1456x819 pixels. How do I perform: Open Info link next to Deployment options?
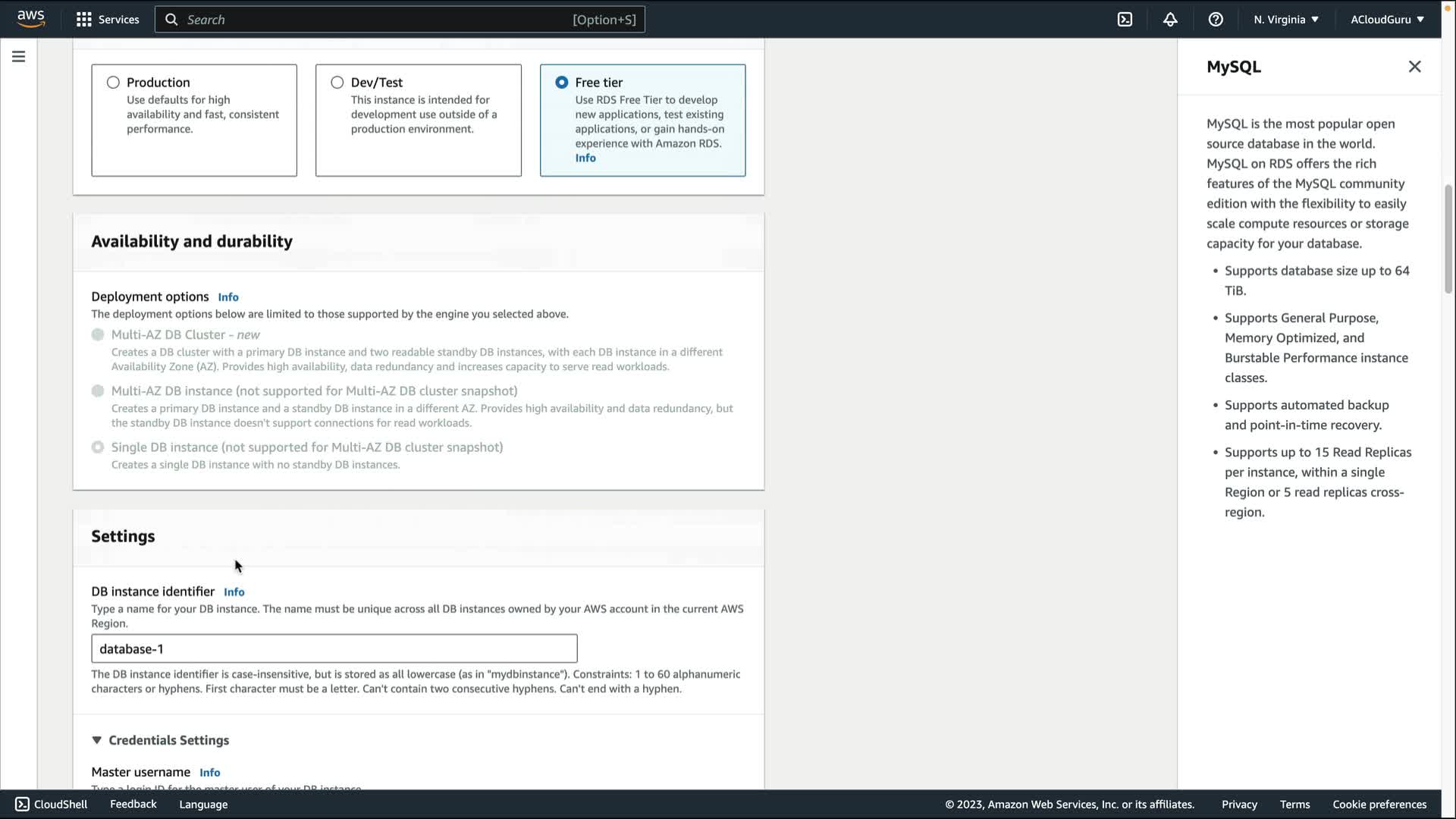point(228,297)
